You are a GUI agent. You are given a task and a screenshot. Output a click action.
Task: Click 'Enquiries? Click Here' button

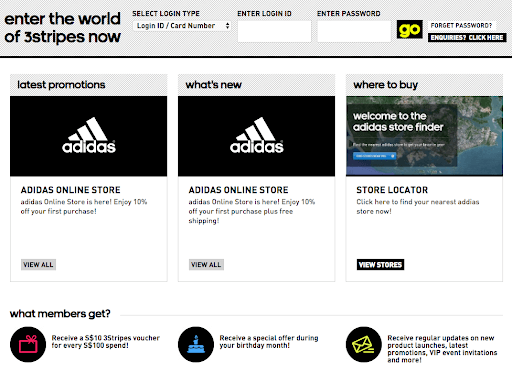pyautogui.click(x=467, y=37)
